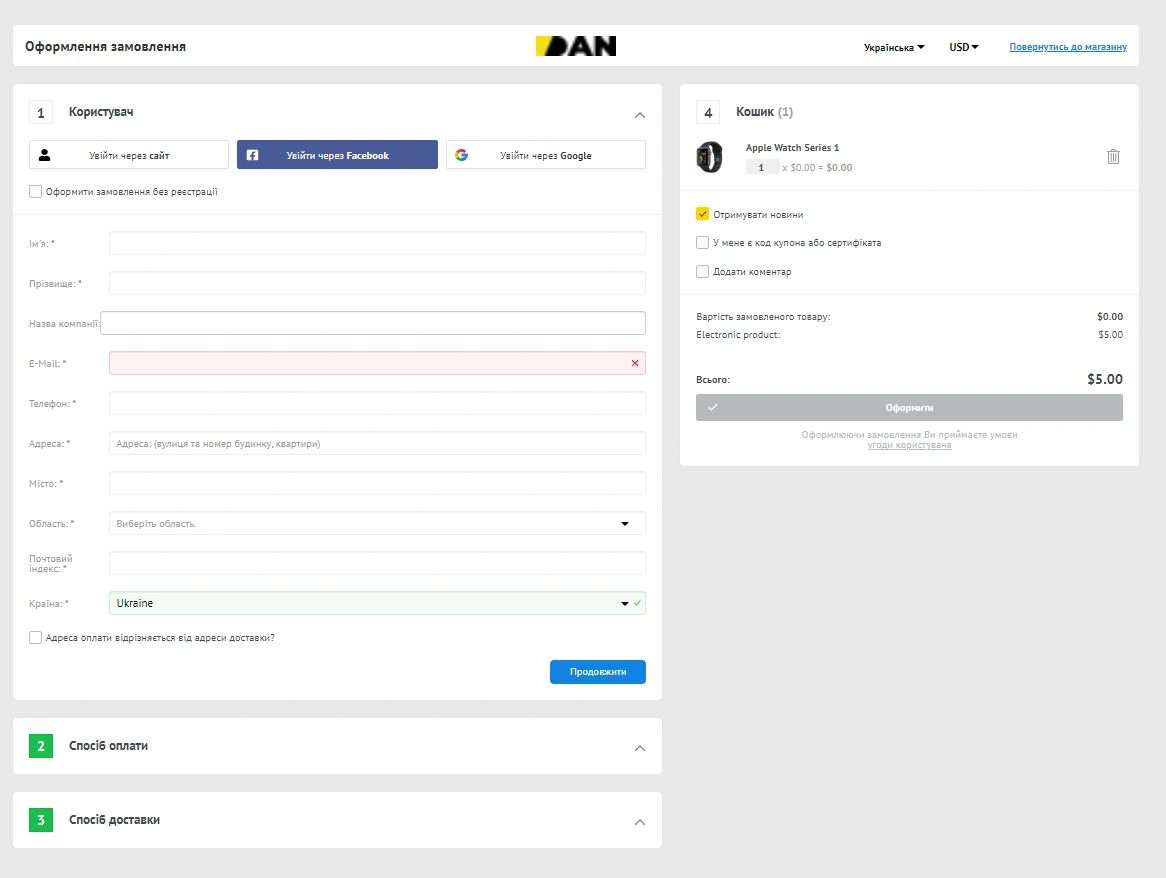Delete Apple Watch from cart via trash icon
1166x878 pixels.
click(1113, 157)
